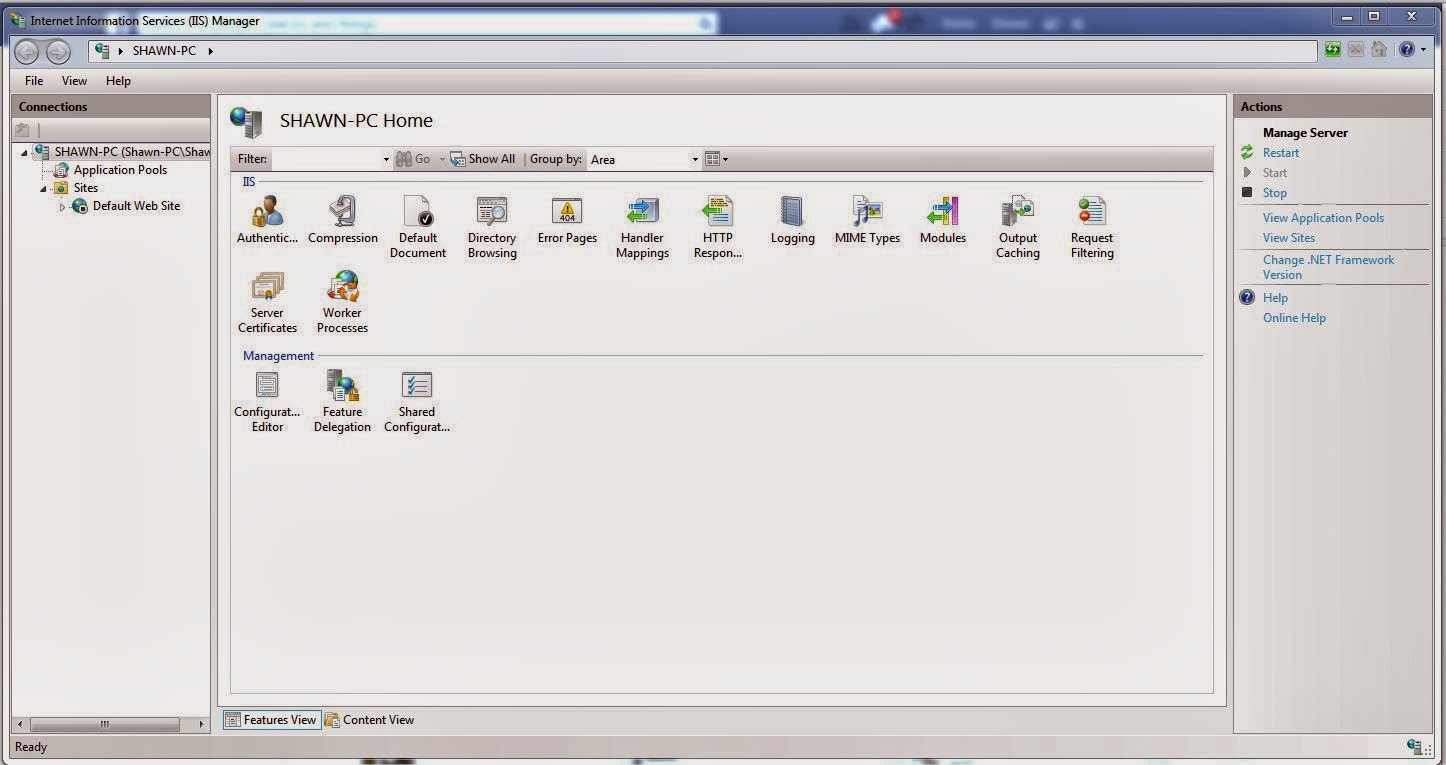Image resolution: width=1446 pixels, height=765 pixels.
Task: Open the Authentication feature icon
Action: click(267, 220)
